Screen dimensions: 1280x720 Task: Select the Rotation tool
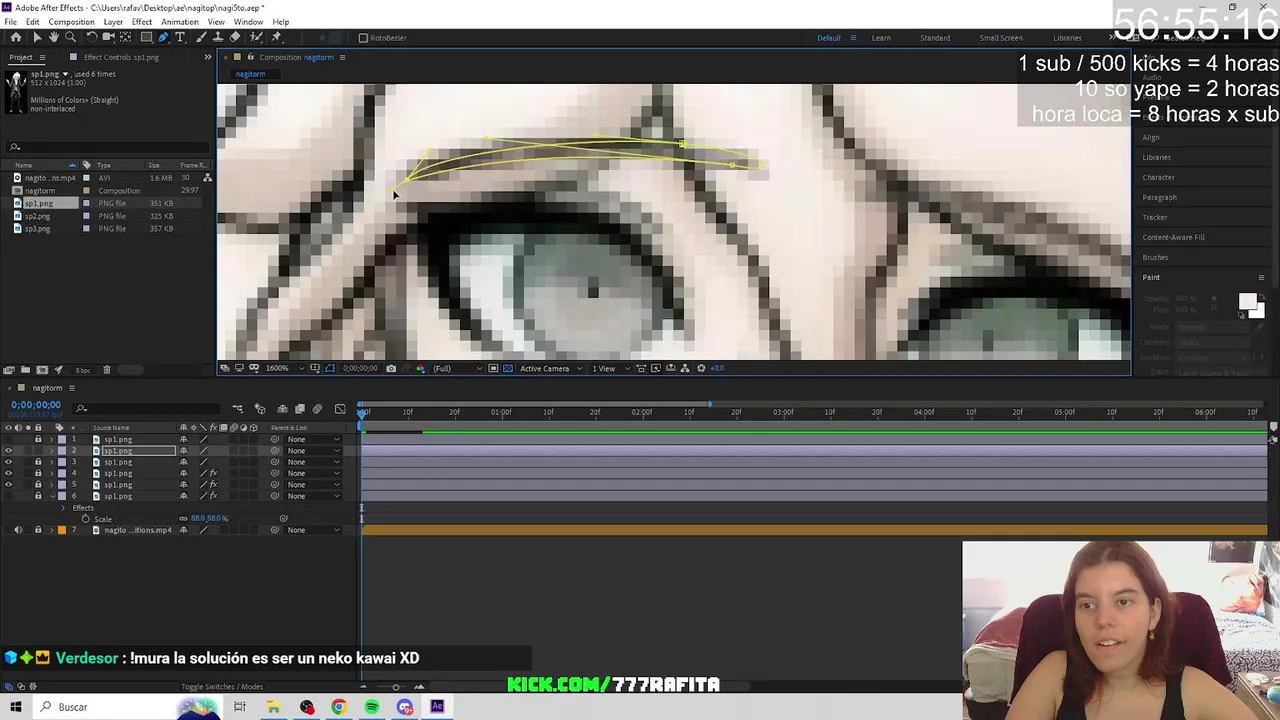[92, 37]
